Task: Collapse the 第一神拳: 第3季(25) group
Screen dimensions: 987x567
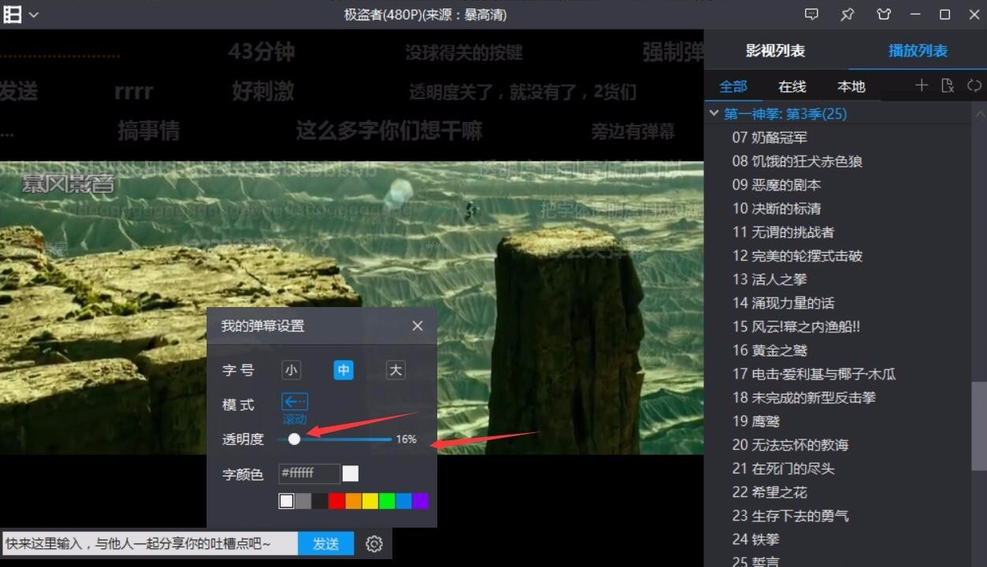Action: point(714,113)
